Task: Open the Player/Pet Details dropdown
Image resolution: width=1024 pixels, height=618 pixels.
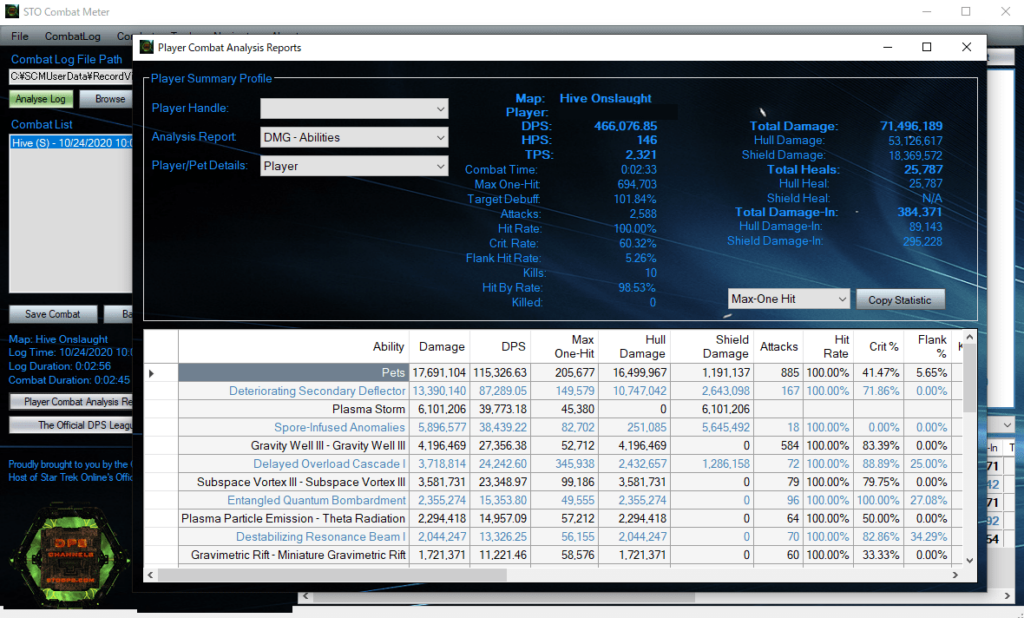Action: point(354,166)
